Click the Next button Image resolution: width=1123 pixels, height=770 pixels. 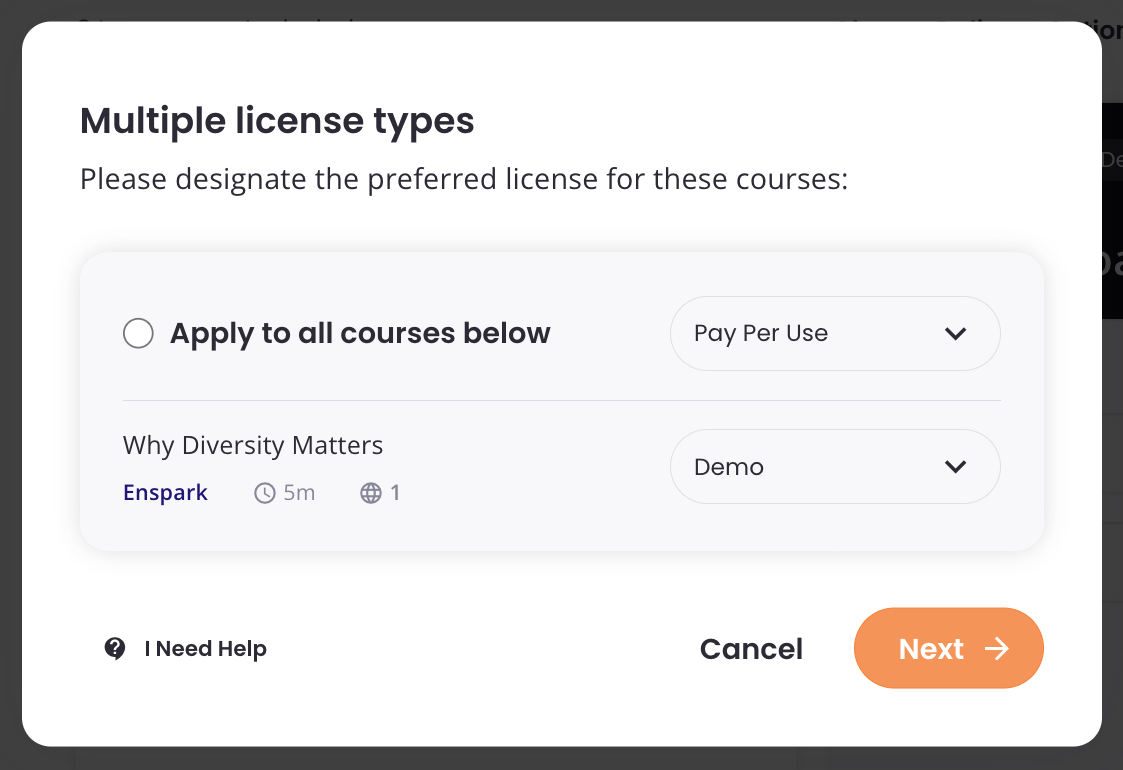click(x=948, y=648)
